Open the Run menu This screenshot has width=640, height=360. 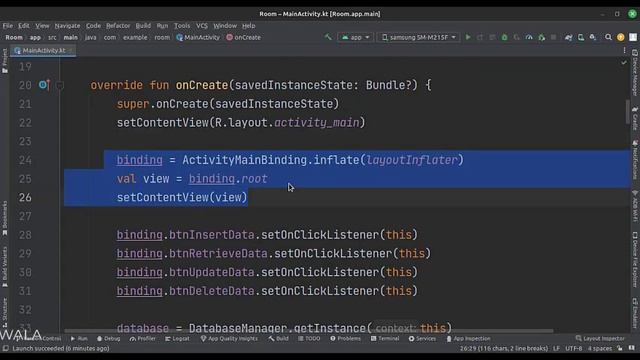[x=162, y=26]
